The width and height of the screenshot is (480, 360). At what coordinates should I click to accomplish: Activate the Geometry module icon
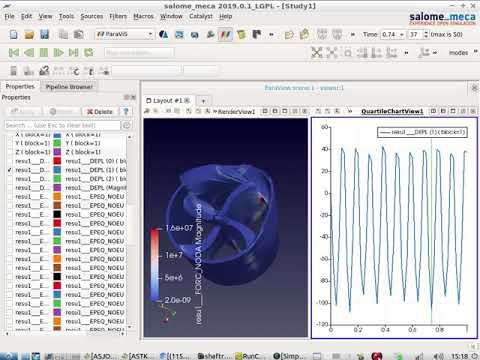(x=164, y=34)
